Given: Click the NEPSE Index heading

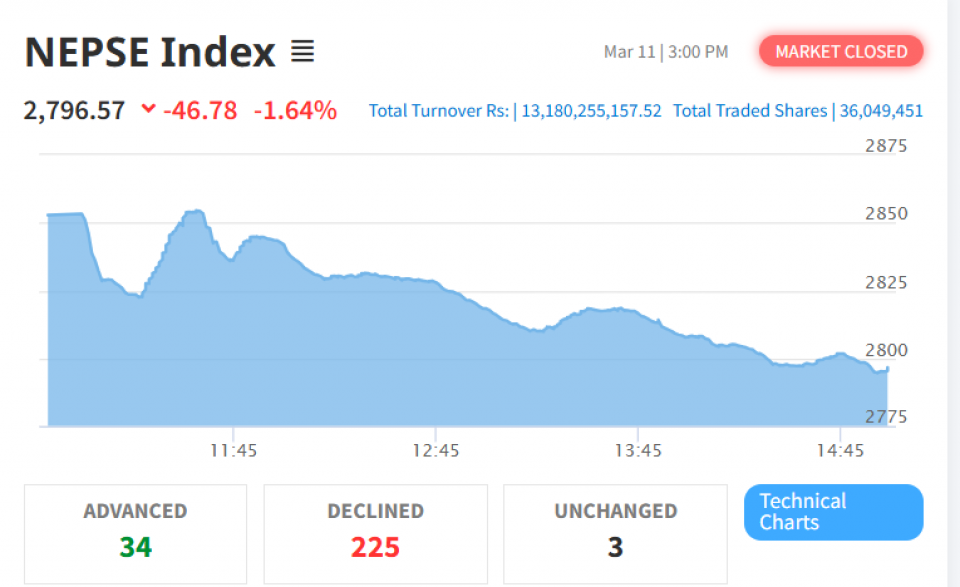Looking at the screenshot, I should pyautogui.click(x=150, y=52).
